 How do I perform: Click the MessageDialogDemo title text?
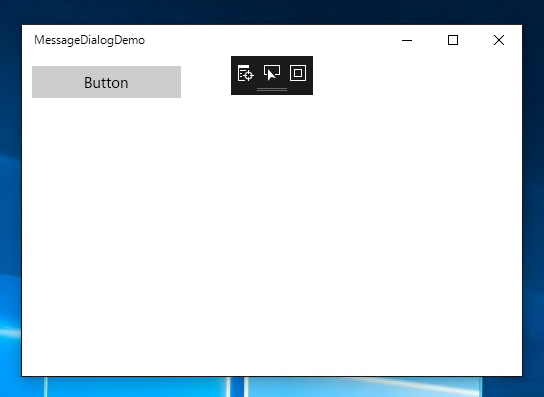[90, 40]
